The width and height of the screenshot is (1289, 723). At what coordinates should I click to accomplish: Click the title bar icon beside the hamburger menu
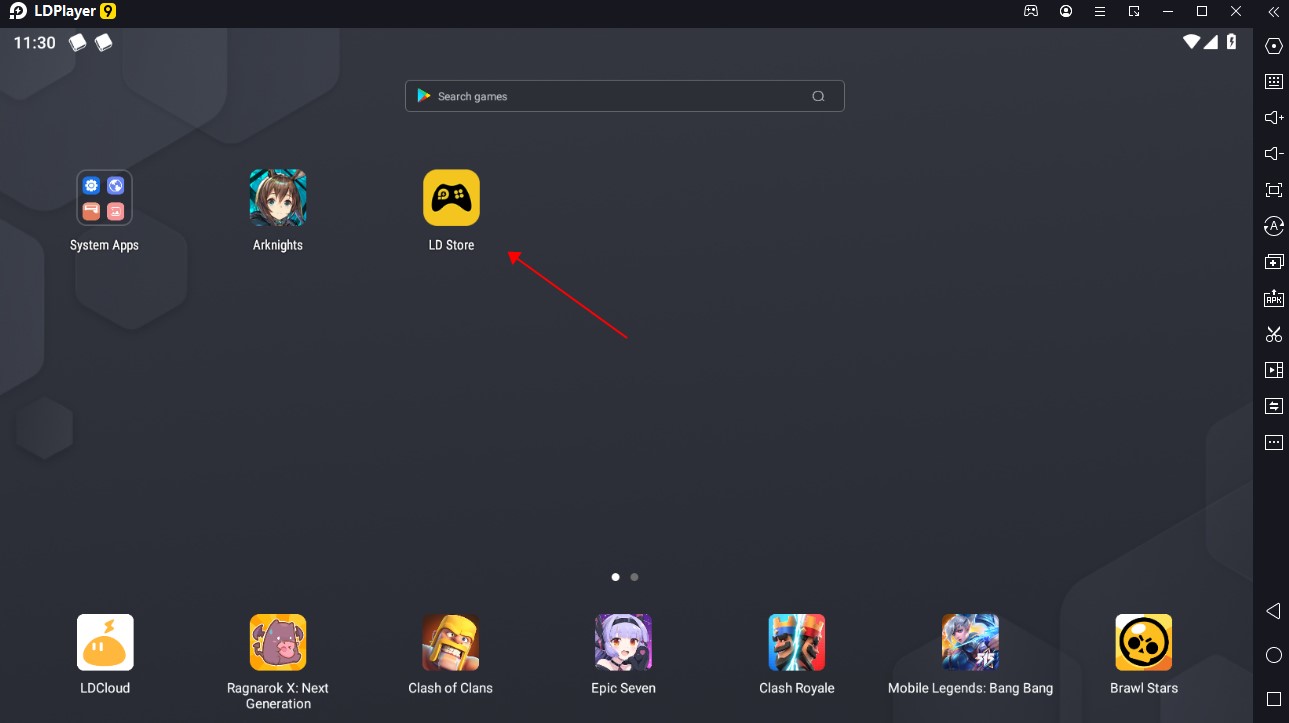(1134, 11)
